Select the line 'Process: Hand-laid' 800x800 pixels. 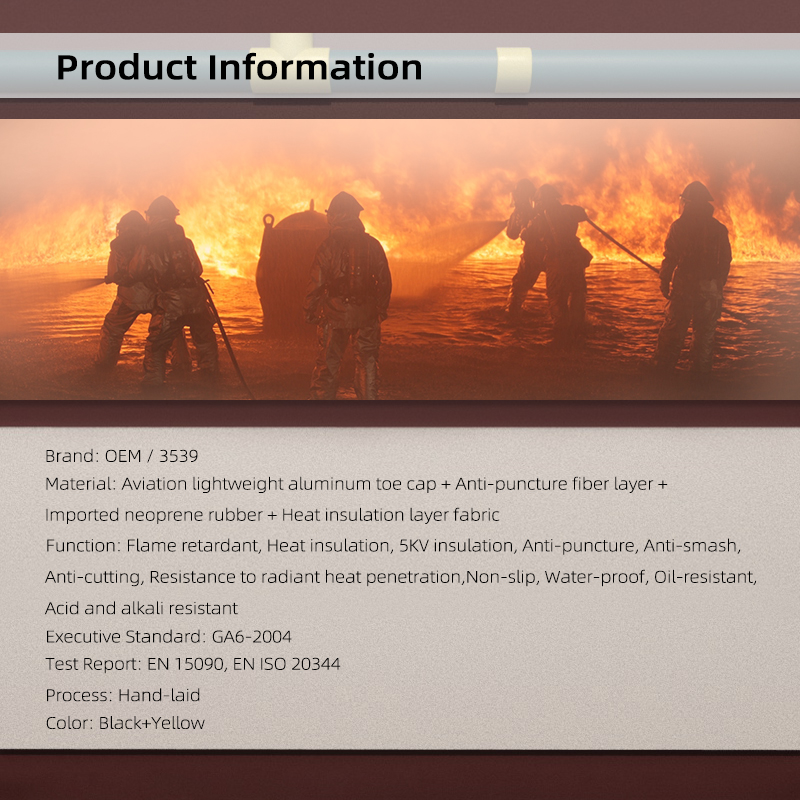point(122,695)
